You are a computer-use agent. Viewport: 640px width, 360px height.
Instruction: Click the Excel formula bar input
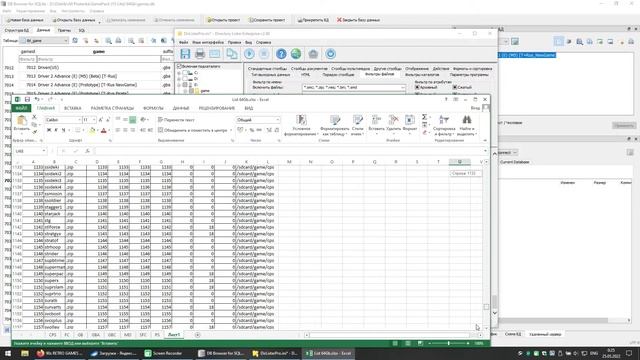(x=288, y=151)
